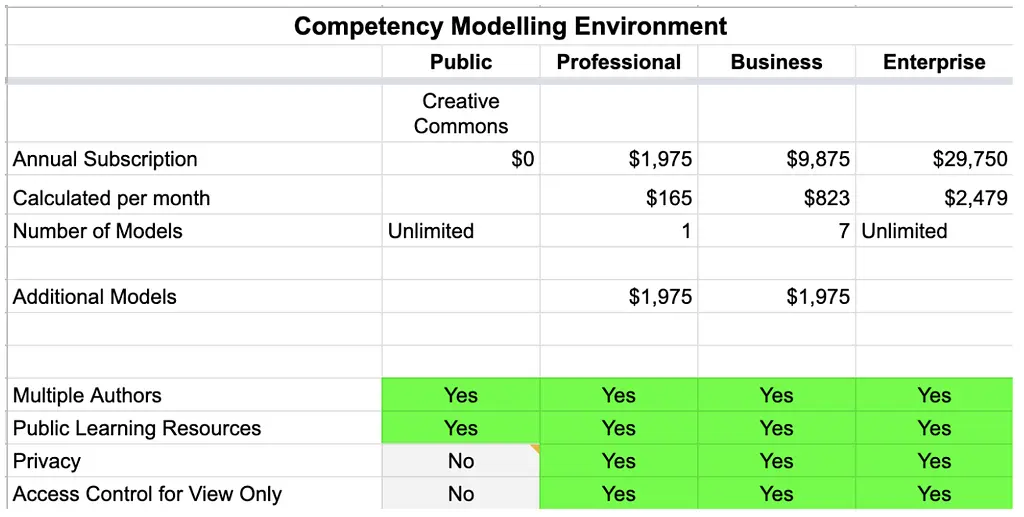
Task: Select Enterprise Yes cell for Privacy
Action: 934,461
